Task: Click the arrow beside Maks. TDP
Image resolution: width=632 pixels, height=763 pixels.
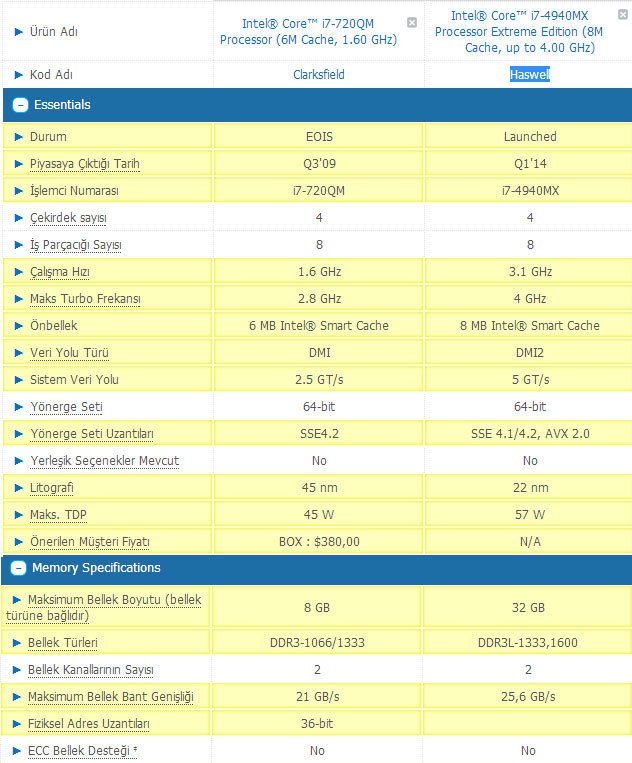Action: click(18, 515)
